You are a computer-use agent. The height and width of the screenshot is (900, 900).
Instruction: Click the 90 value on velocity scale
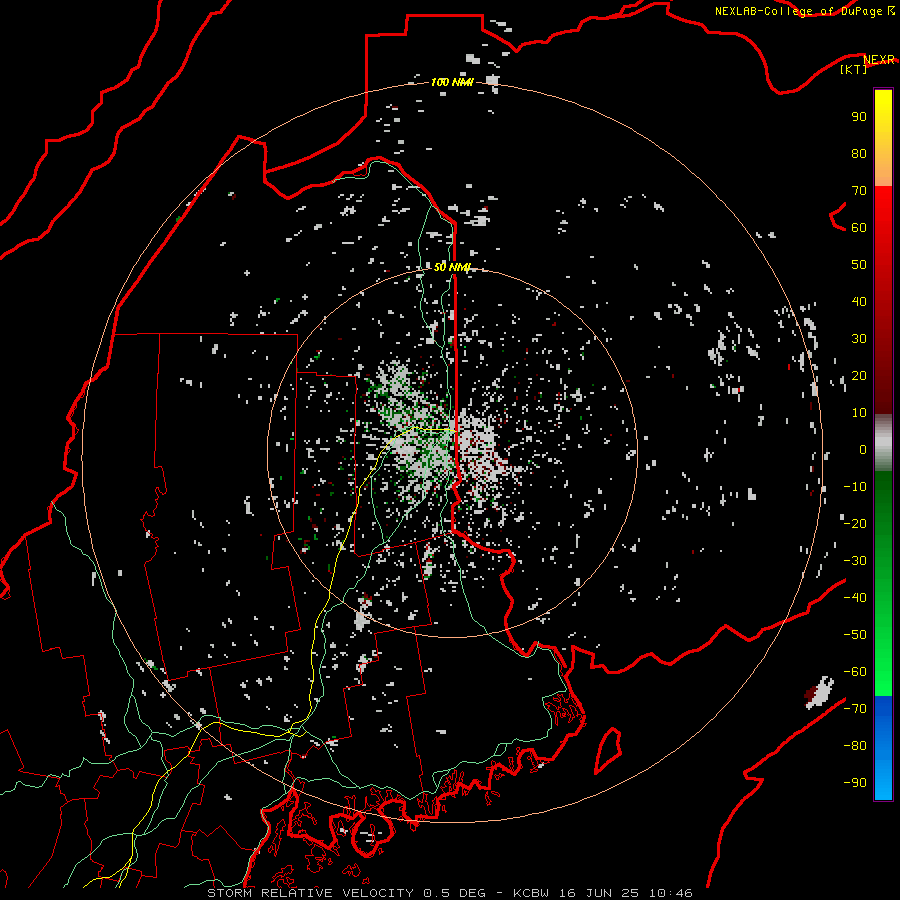click(859, 117)
